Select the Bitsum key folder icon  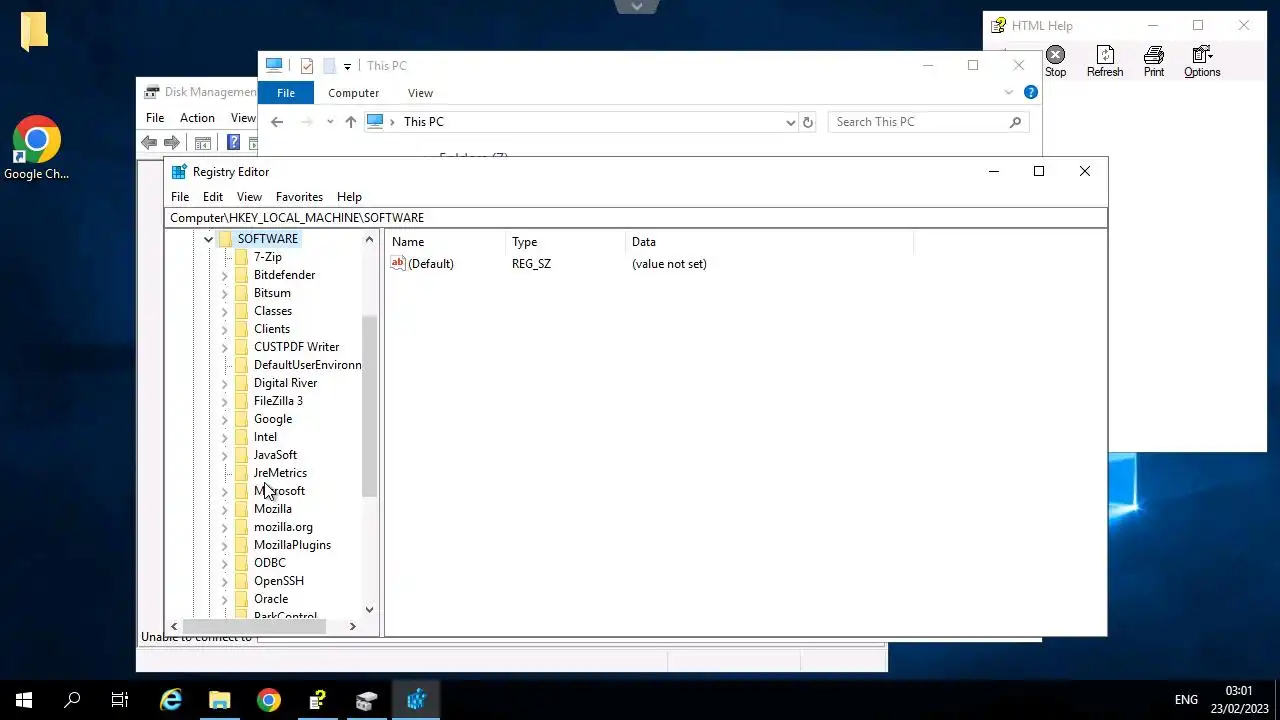[241, 293]
